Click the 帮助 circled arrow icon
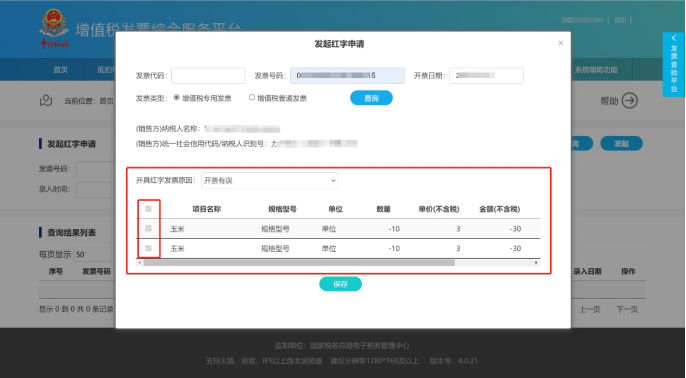The image size is (686, 378). point(630,101)
